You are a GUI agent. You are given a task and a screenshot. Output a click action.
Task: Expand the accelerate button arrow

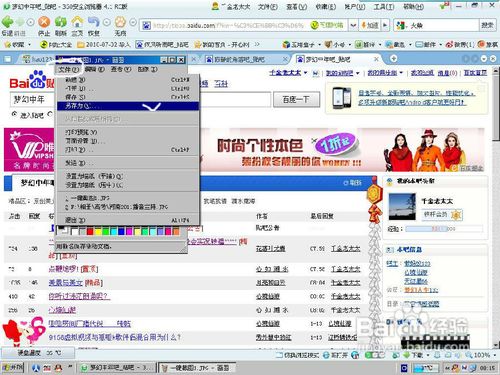(385, 25)
